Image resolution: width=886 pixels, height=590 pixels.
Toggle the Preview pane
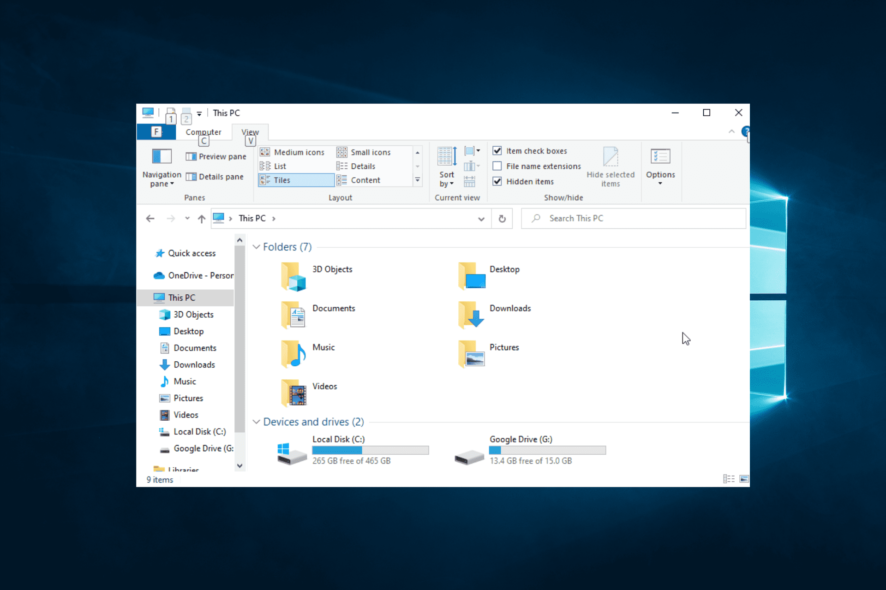click(x=216, y=157)
